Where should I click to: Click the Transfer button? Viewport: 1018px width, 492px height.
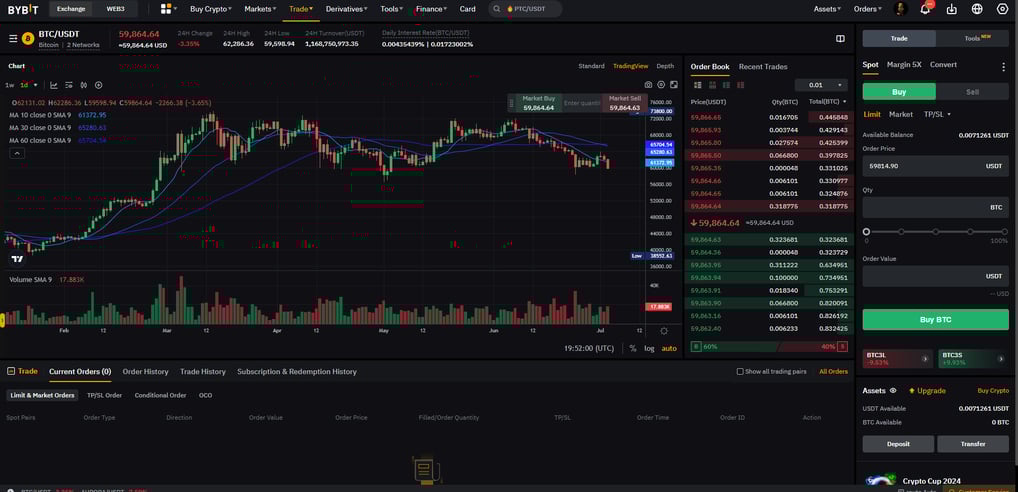coord(973,444)
